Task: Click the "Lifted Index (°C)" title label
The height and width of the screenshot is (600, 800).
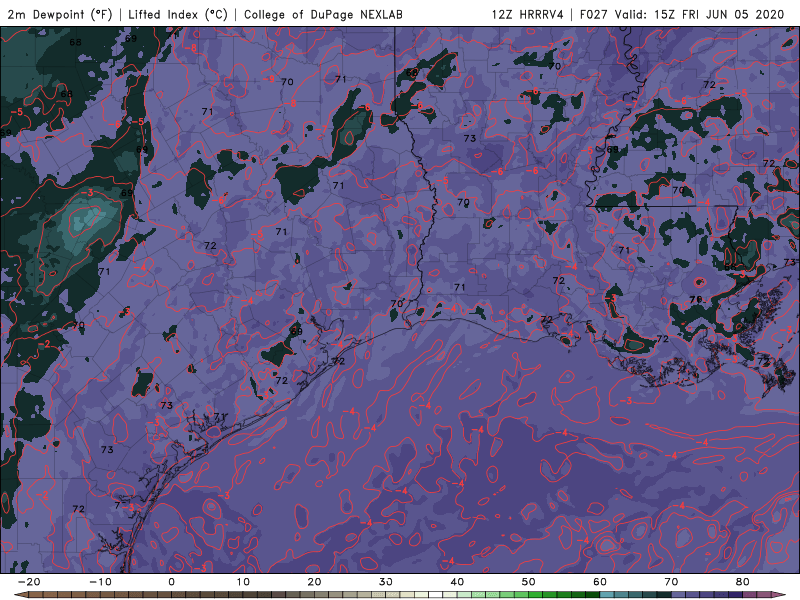Action: (178, 14)
